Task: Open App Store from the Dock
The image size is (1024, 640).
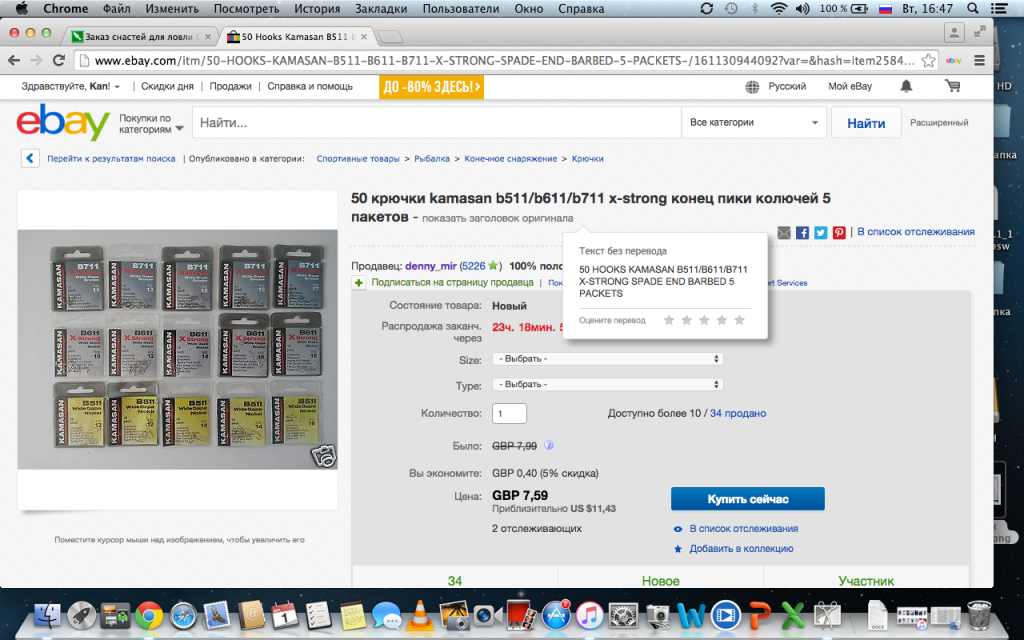Action: coord(556,616)
